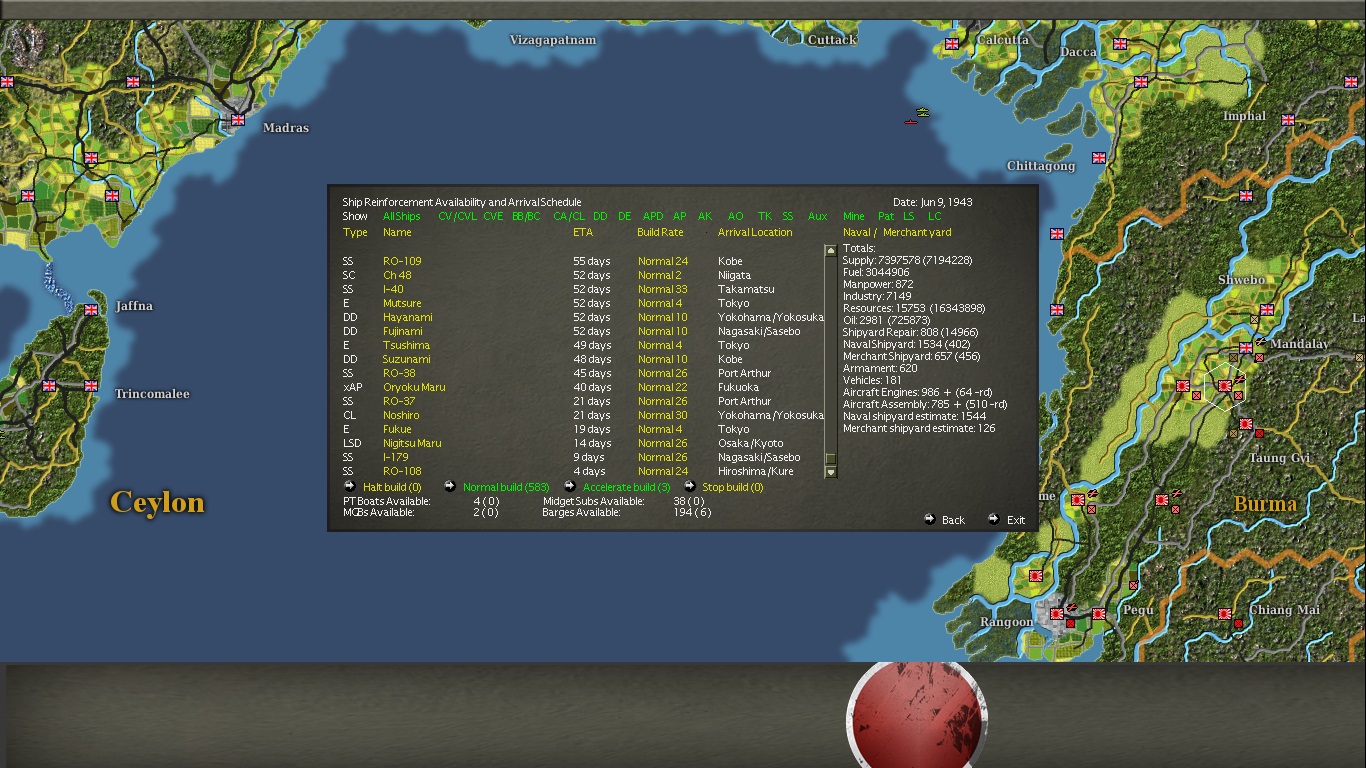Toggle the BB/BC battleship filter
Image resolution: width=1366 pixels, height=768 pixels.
click(526, 216)
